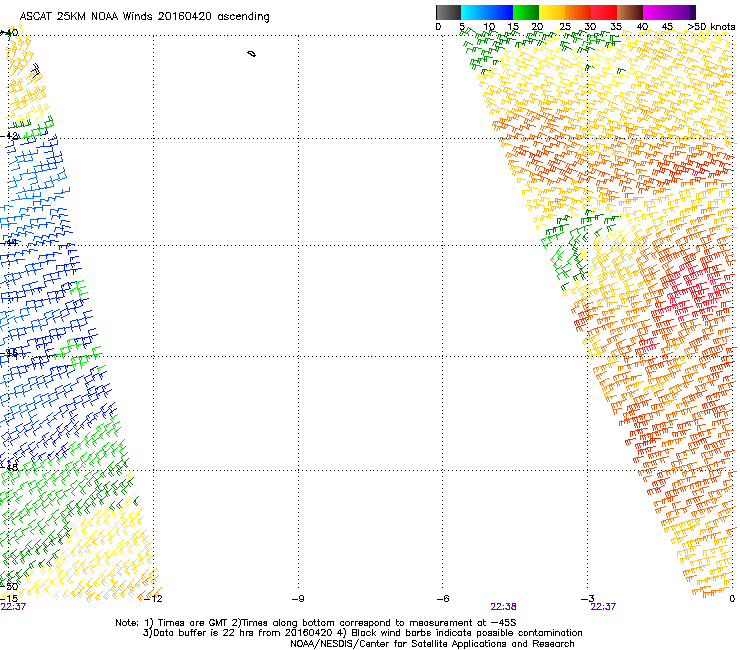Viewport: 740px width, 650px height.
Task: Click the purple '22:37' time near -15 longitude
Action: (13, 607)
